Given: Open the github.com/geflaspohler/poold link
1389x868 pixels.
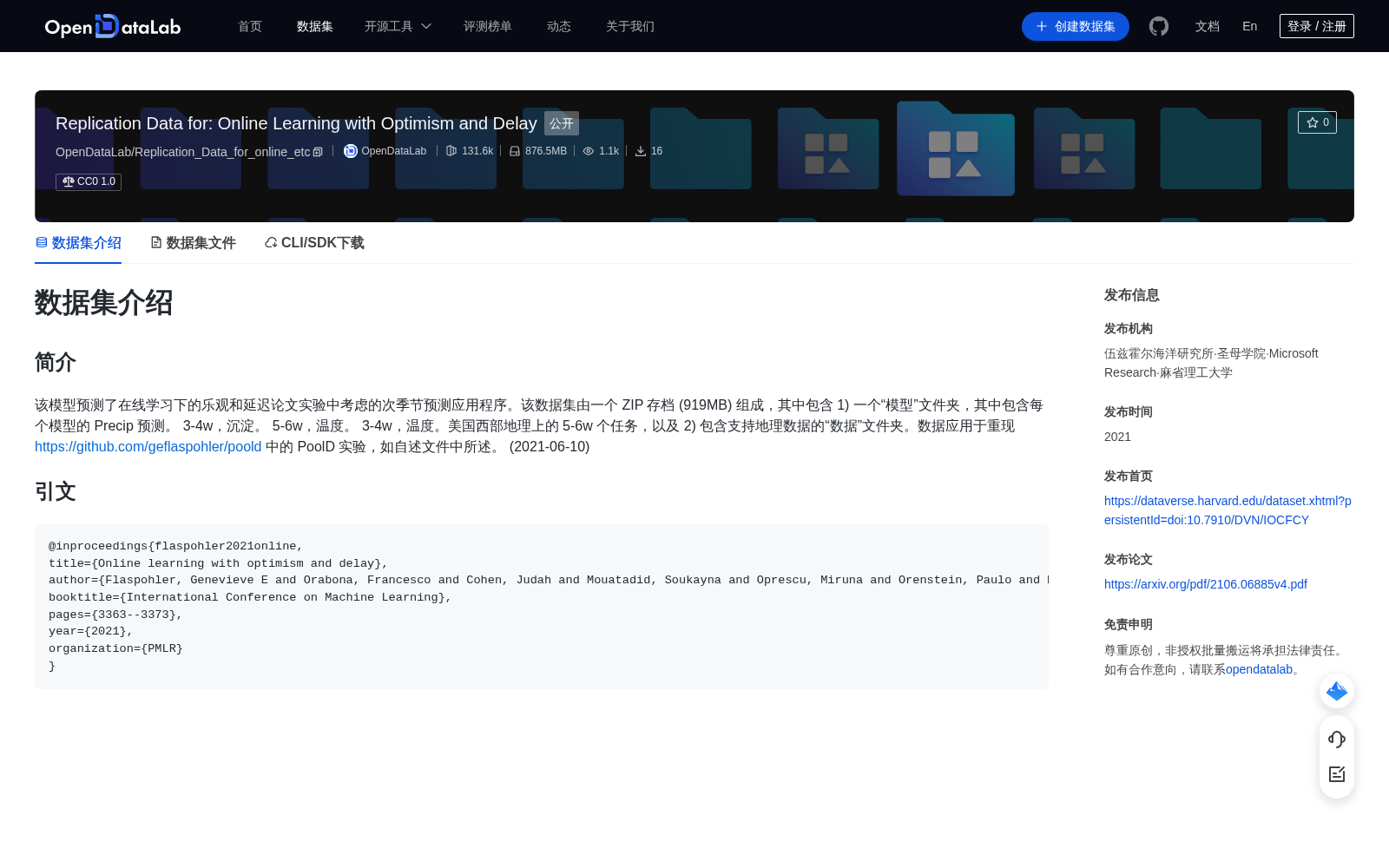Looking at the screenshot, I should click(148, 447).
